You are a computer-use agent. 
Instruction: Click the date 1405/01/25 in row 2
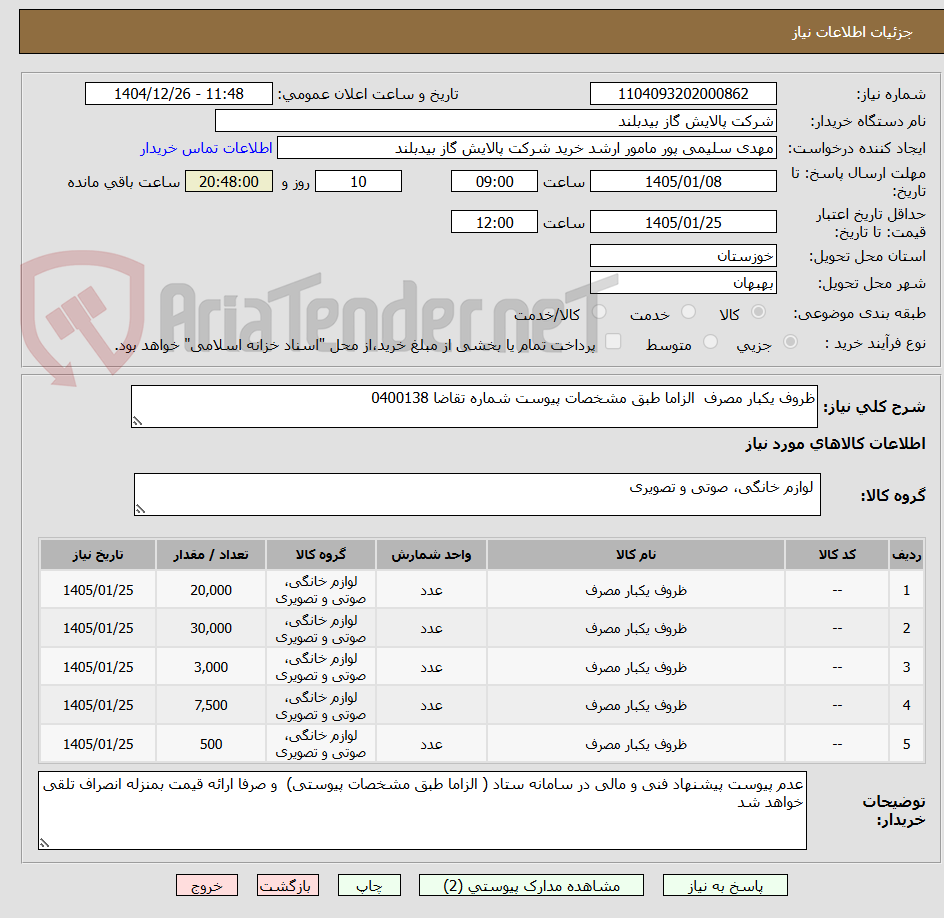pos(98,628)
